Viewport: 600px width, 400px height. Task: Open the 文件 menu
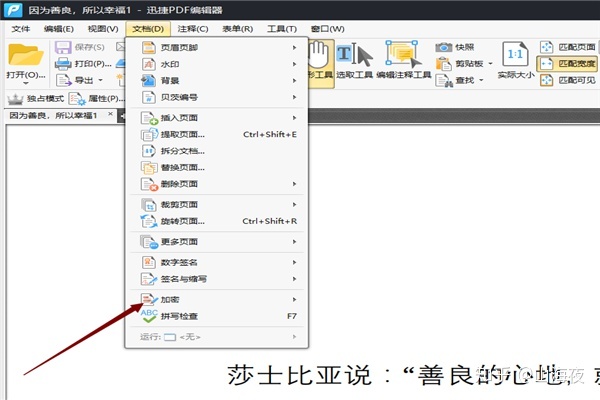pyautogui.click(x=21, y=29)
